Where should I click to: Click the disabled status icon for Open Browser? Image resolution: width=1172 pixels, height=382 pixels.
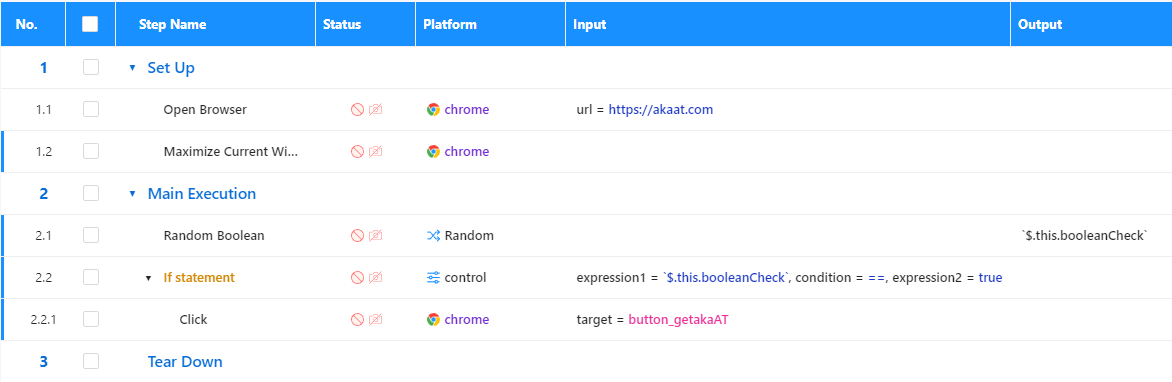(x=357, y=110)
